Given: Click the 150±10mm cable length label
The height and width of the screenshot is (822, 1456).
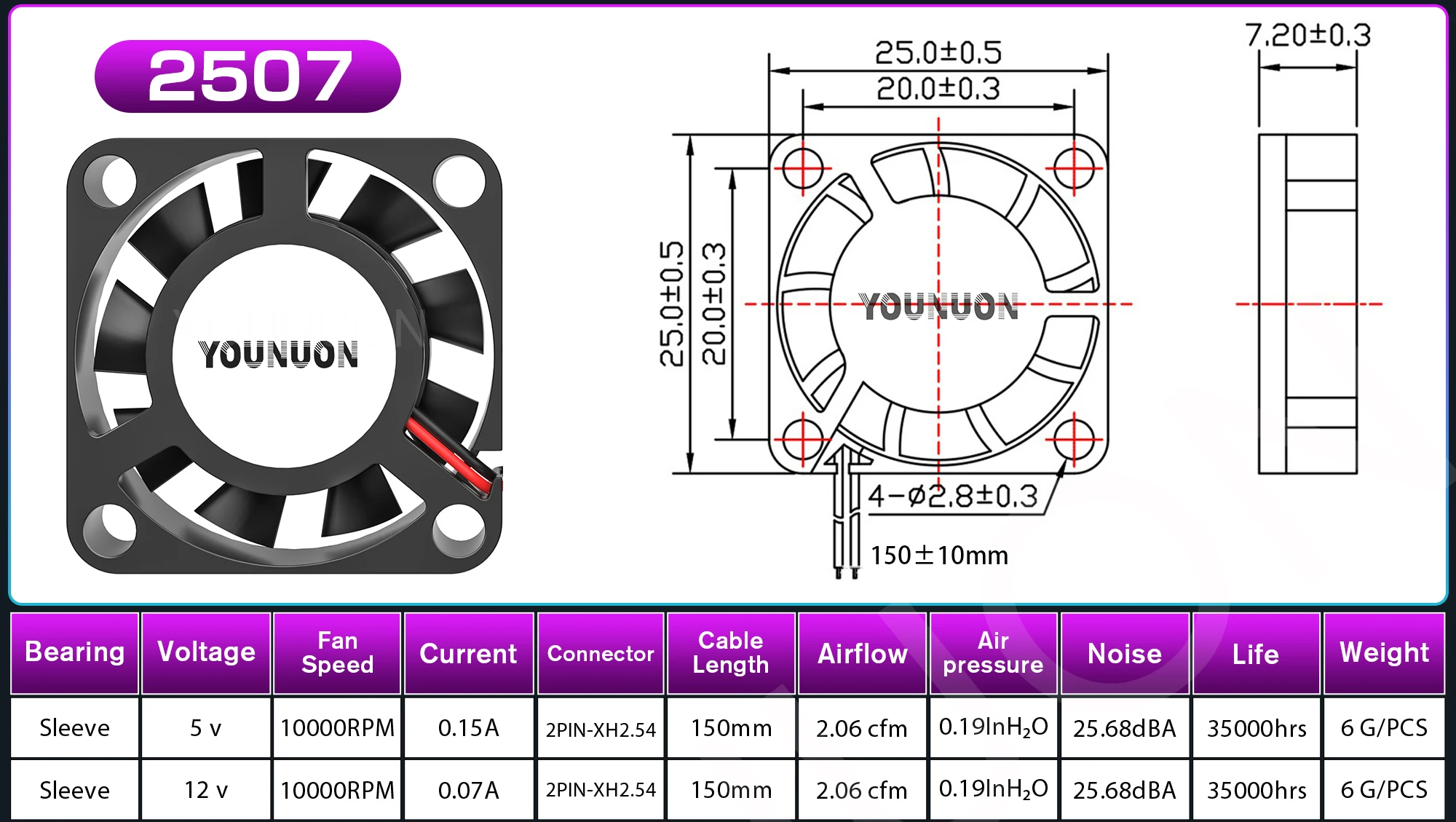Looking at the screenshot, I should point(939,556).
